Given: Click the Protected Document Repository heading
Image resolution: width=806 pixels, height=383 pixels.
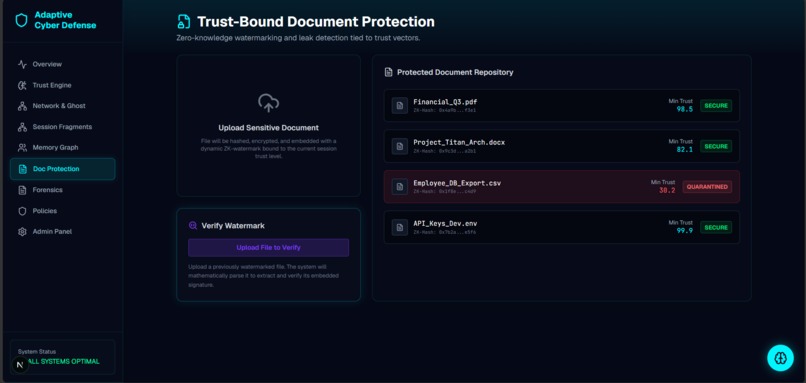Looking at the screenshot, I should [455, 72].
